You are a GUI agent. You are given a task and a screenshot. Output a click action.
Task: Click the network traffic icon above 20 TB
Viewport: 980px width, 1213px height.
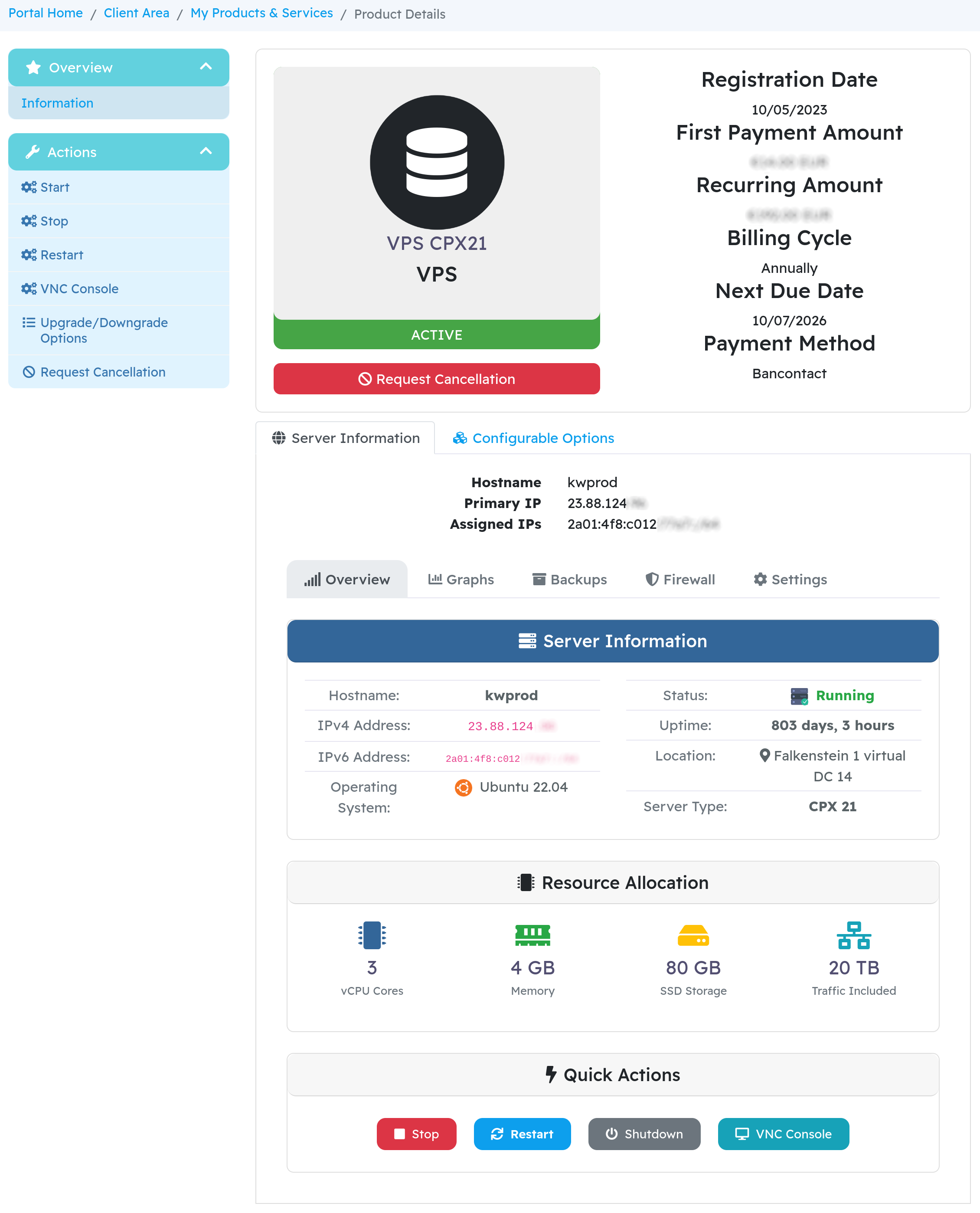point(853,935)
